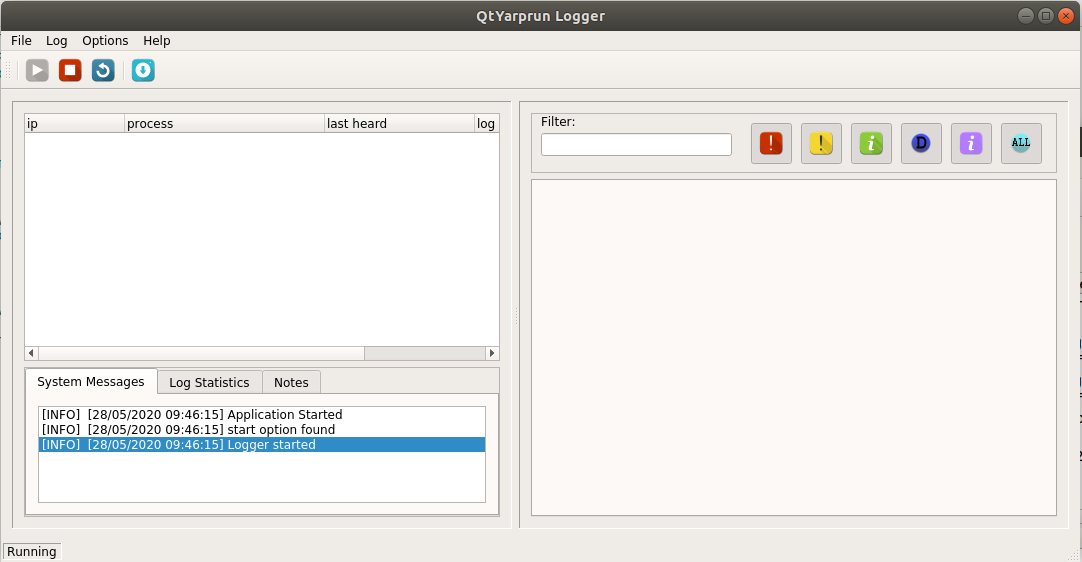This screenshot has width=1082, height=562.
Task: Click the cyan download-arrow toolbar icon
Action: click(x=143, y=70)
